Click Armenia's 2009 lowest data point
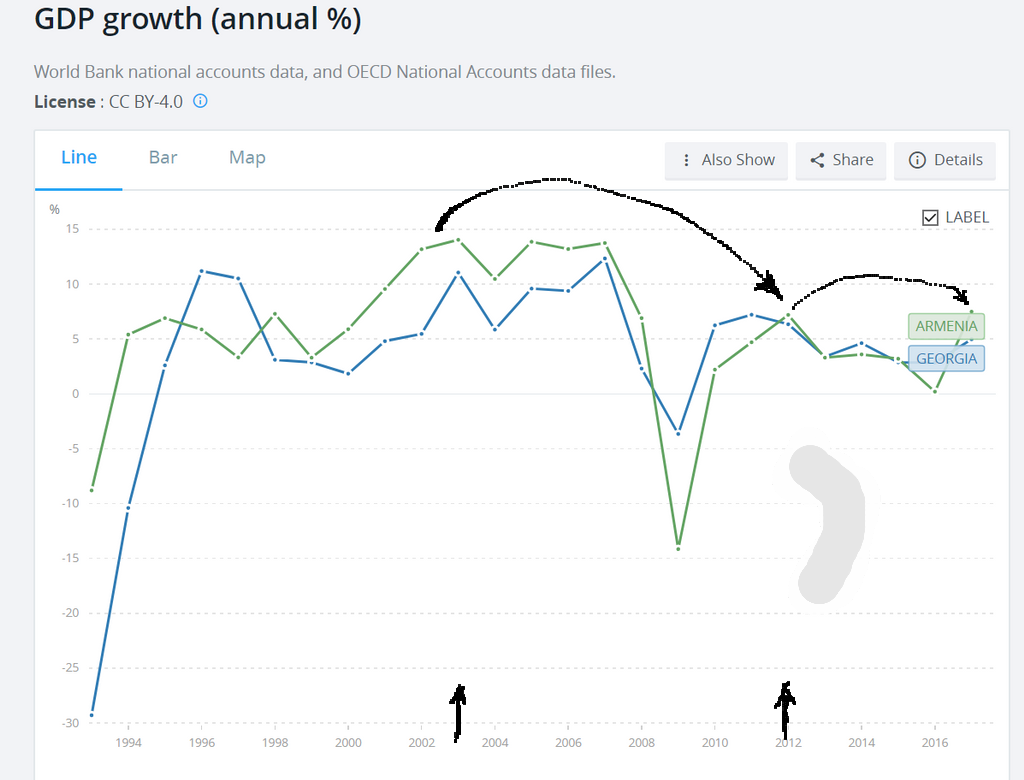1024x780 pixels. click(x=678, y=548)
